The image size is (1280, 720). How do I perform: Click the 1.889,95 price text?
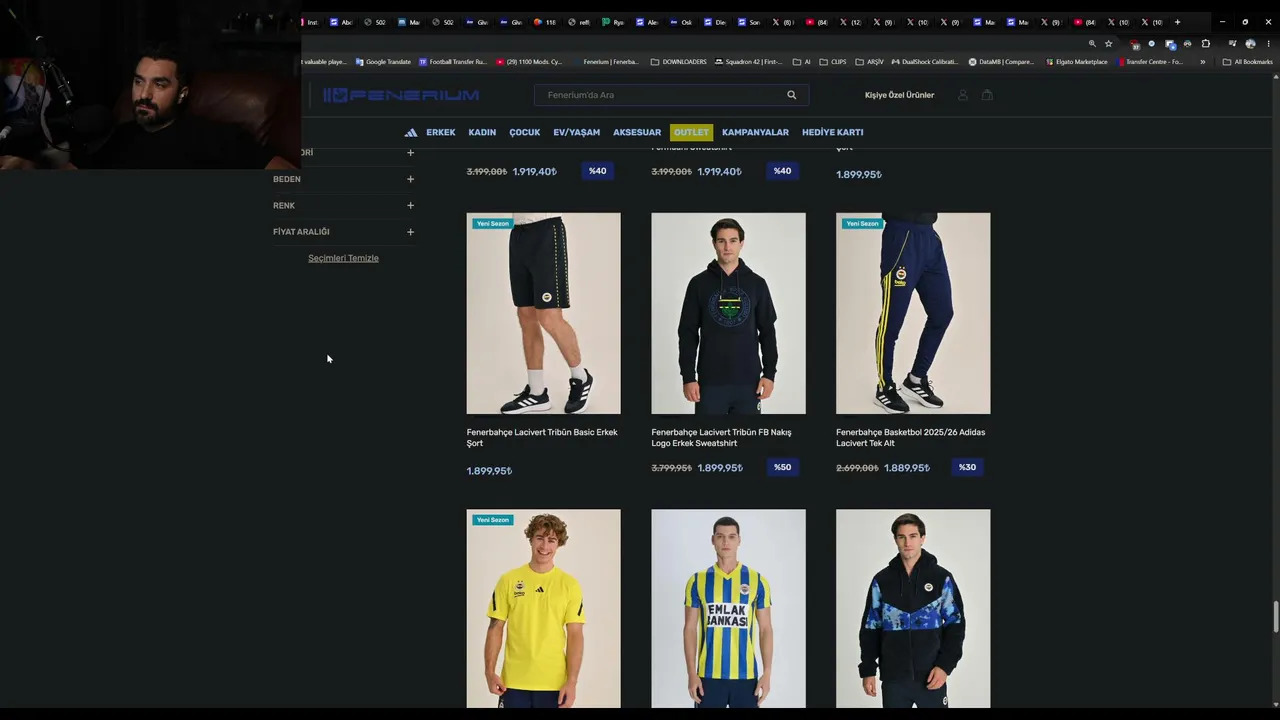pos(906,468)
